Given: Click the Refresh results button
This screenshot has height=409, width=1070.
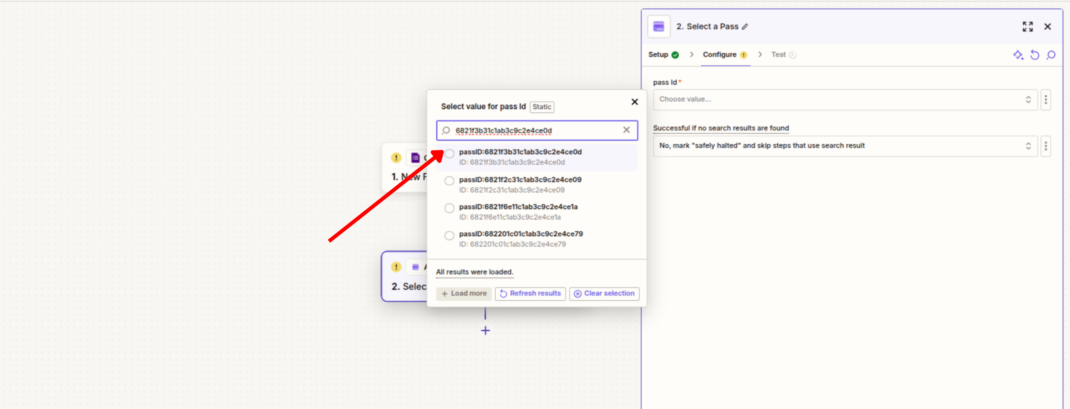Looking at the screenshot, I should (530, 294).
